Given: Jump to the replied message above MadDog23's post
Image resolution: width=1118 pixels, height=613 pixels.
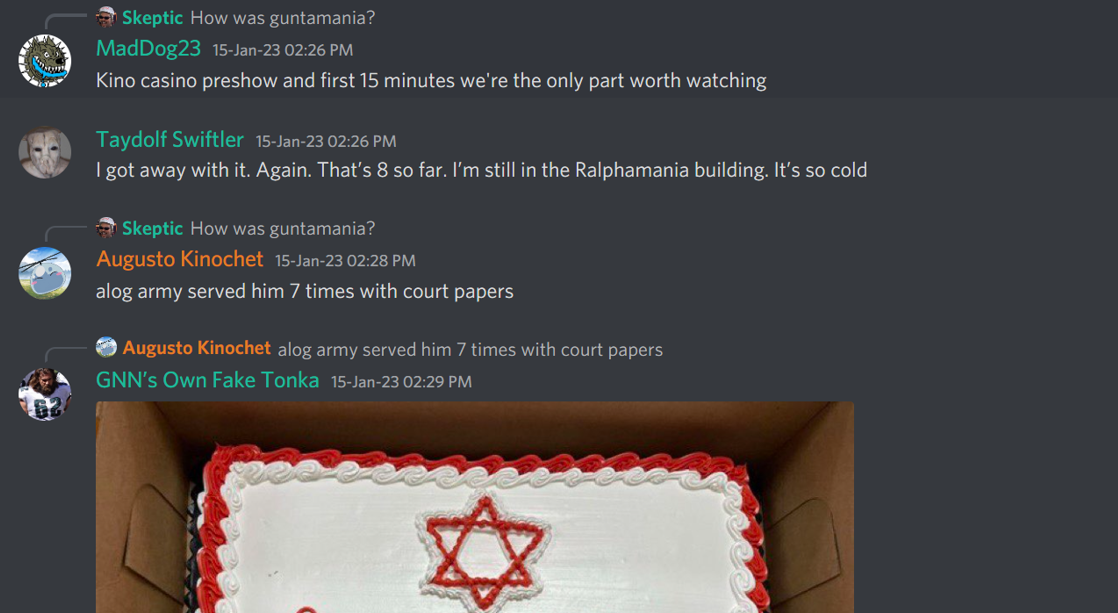Looking at the screenshot, I should click(x=282, y=18).
